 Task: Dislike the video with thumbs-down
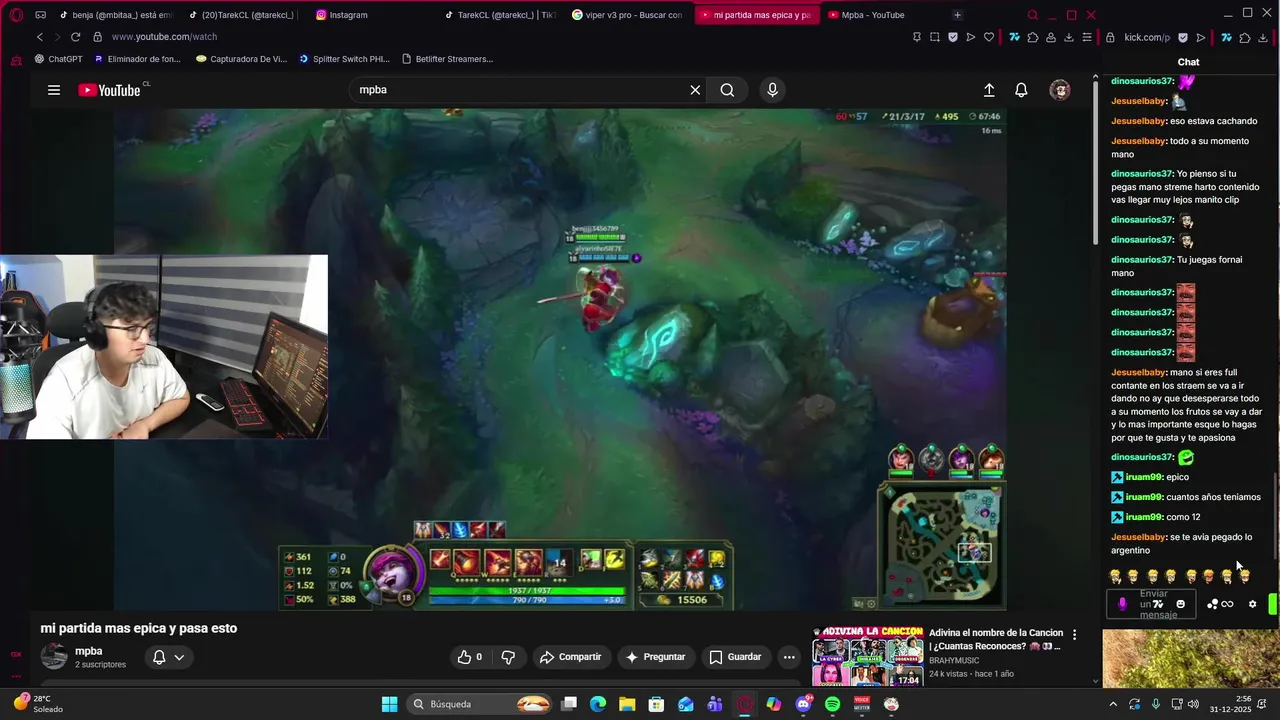pos(508,657)
